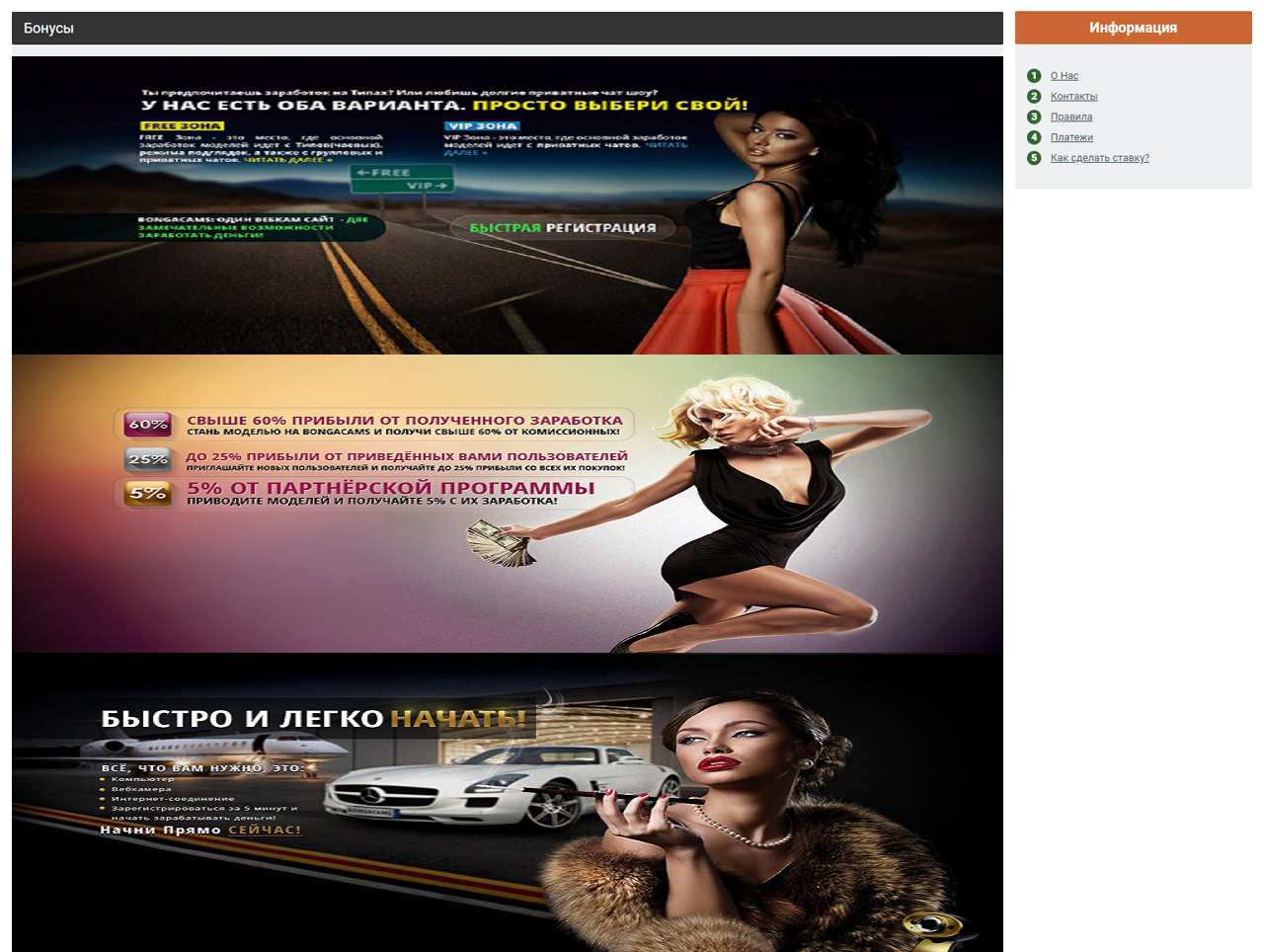The height and width of the screenshot is (952, 1264).
Task: Click the Просто выбери свой! yellow headline
Action: (x=610, y=105)
